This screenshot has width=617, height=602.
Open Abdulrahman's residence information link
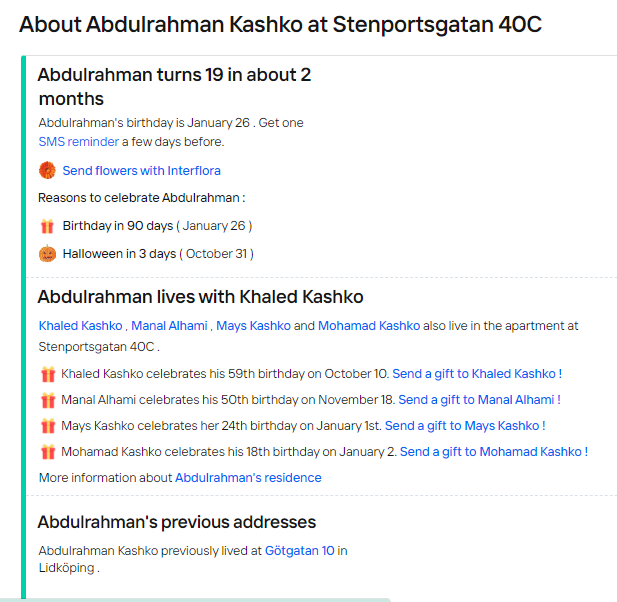click(x=248, y=478)
